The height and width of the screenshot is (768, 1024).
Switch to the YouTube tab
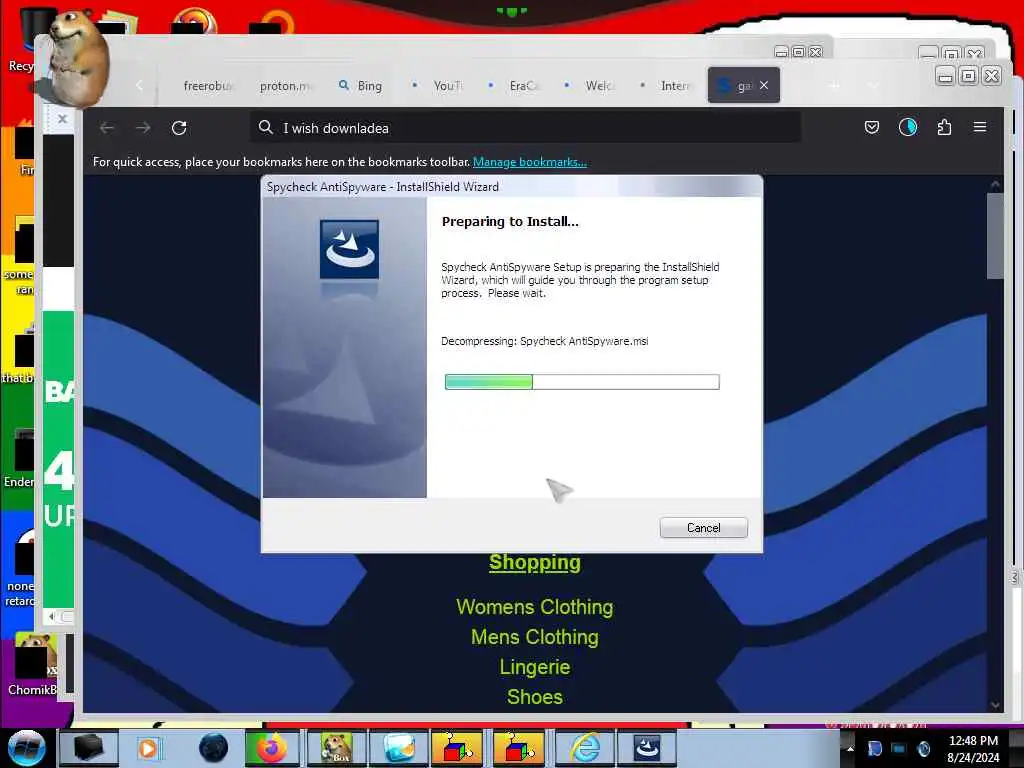(x=439, y=86)
